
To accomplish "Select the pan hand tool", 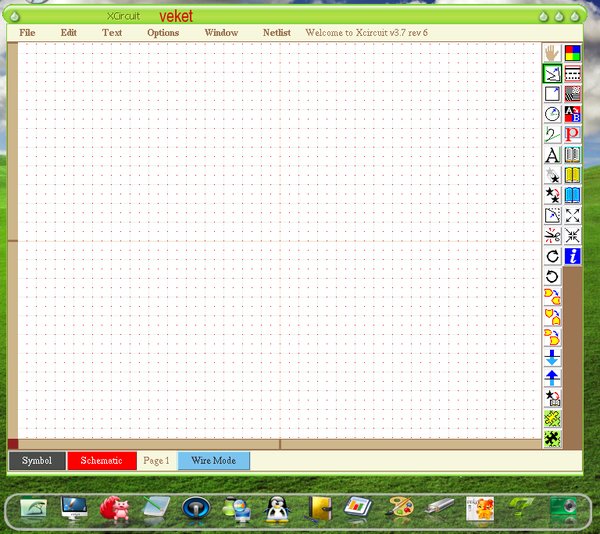I will click(x=552, y=53).
